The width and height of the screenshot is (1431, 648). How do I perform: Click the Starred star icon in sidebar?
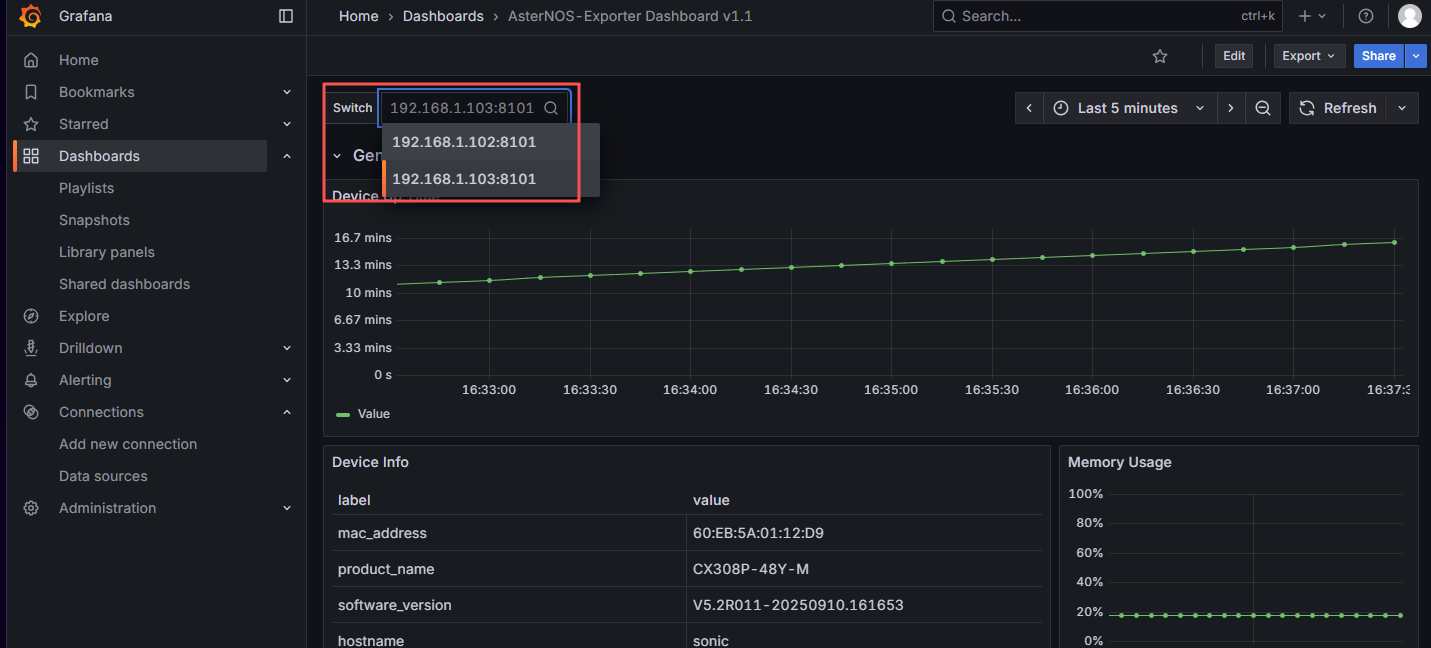[31, 124]
